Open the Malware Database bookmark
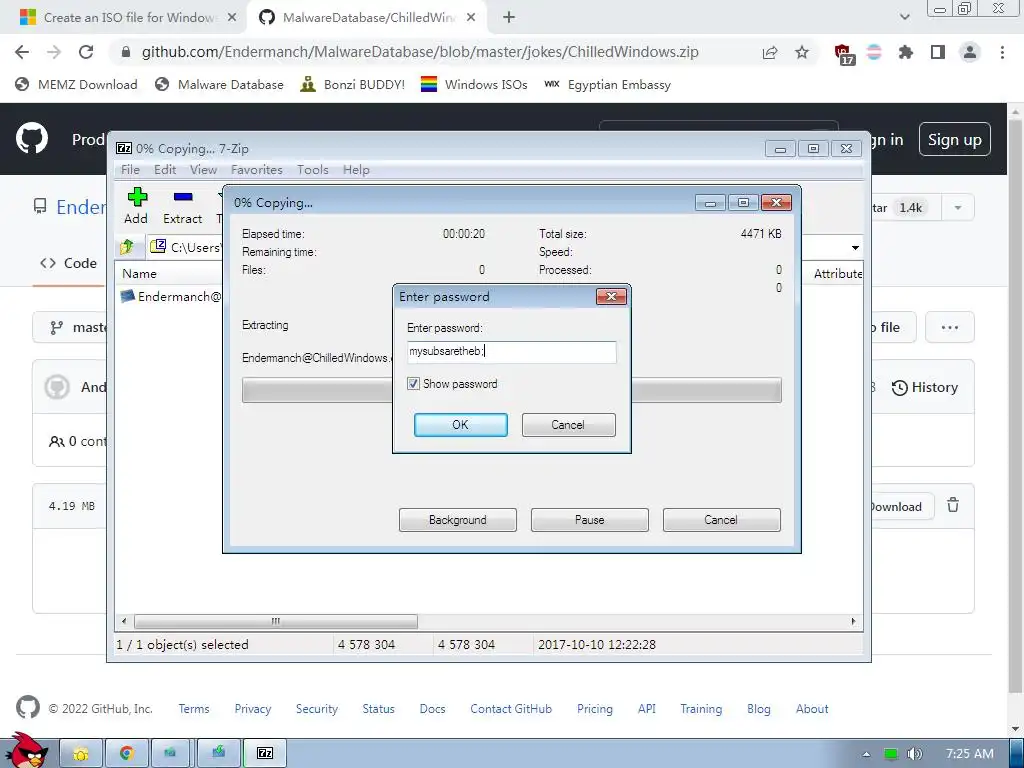Image resolution: width=1024 pixels, height=768 pixels. [x=219, y=84]
